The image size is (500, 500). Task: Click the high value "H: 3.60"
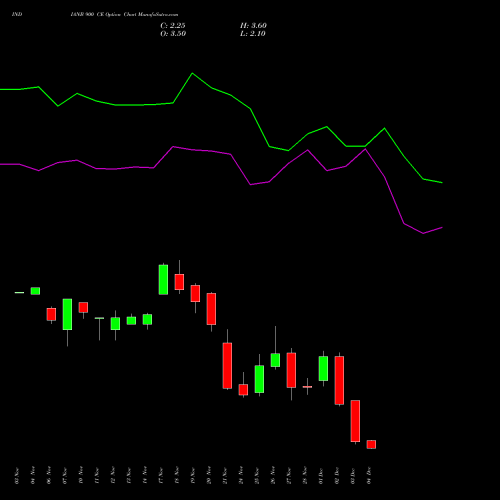click(x=253, y=26)
